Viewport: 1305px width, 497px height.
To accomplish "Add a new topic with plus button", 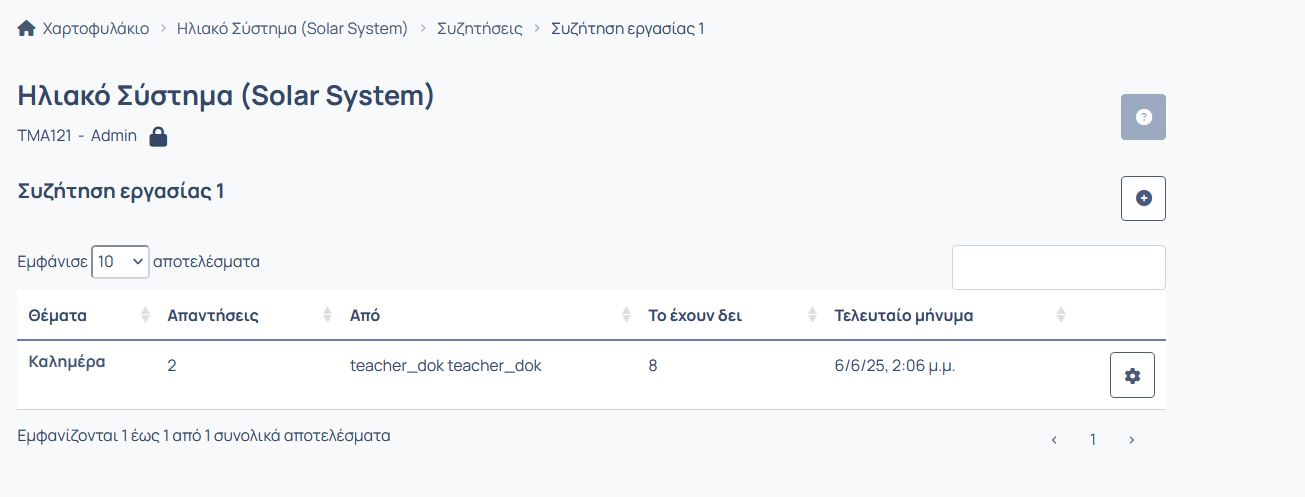I will pyautogui.click(x=1143, y=198).
